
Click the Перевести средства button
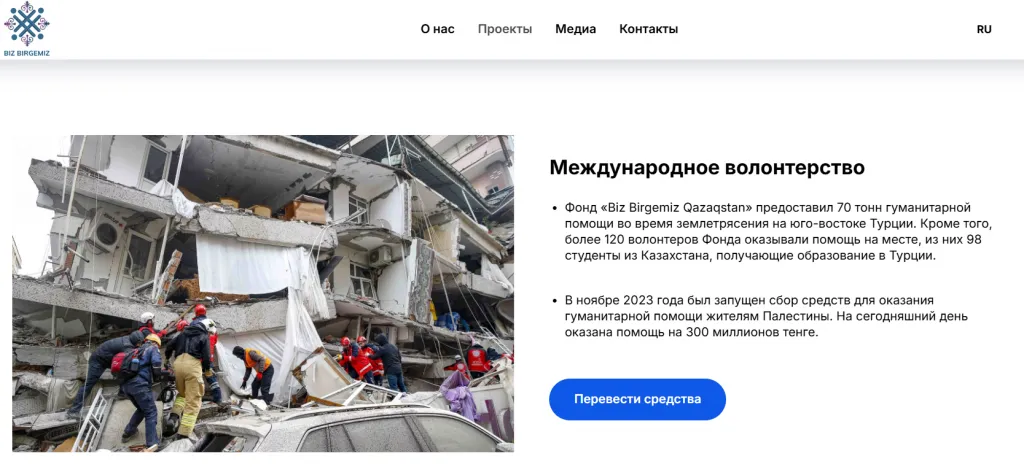click(x=637, y=399)
